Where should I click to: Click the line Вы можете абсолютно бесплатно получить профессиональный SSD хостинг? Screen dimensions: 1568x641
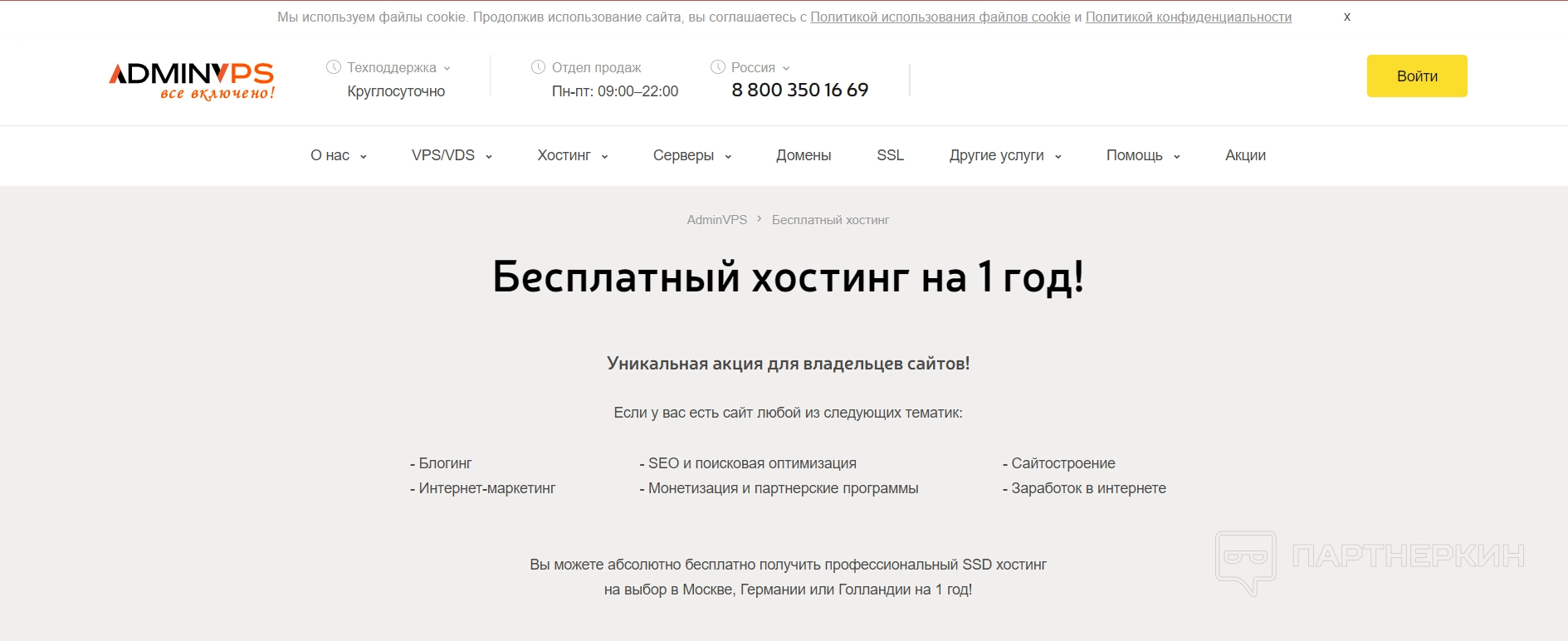[788, 565]
